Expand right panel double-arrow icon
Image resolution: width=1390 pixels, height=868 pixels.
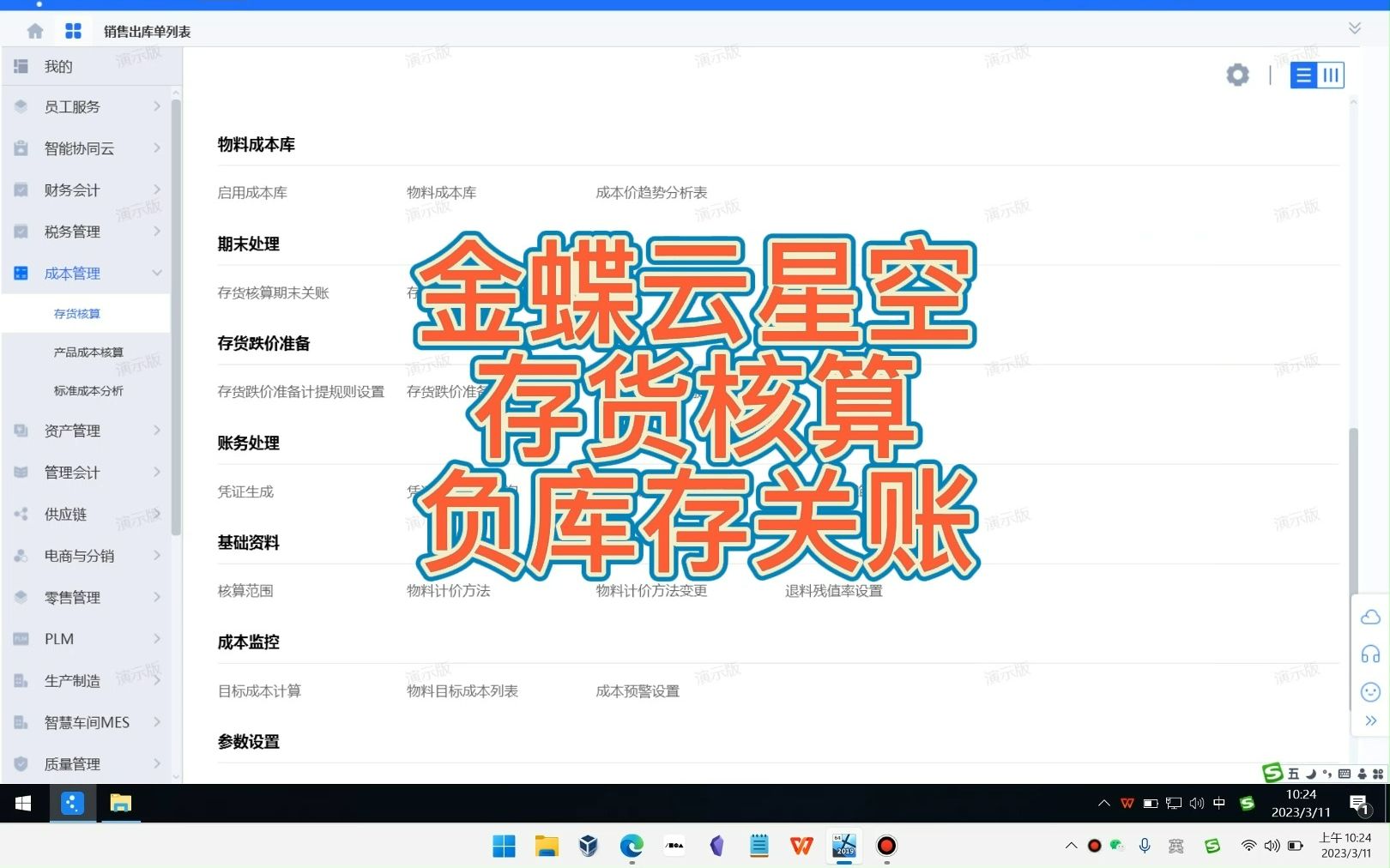tap(1370, 720)
